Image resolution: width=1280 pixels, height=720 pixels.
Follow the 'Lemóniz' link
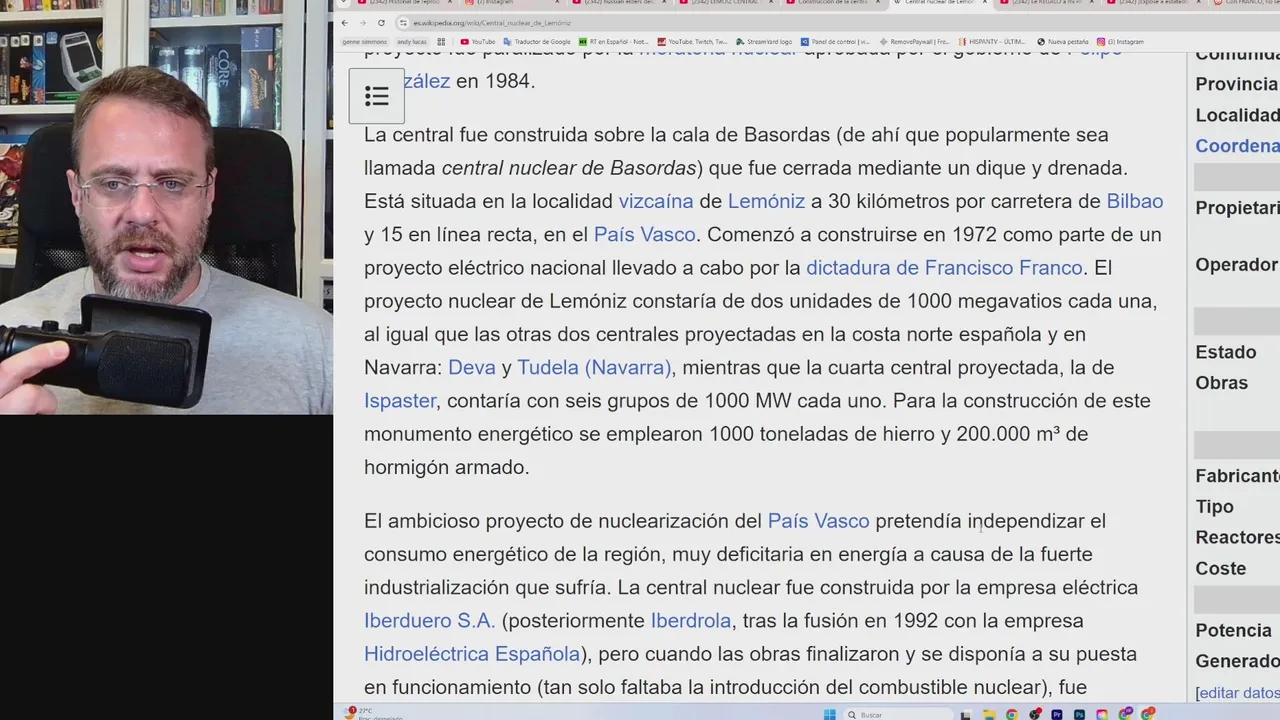(766, 201)
